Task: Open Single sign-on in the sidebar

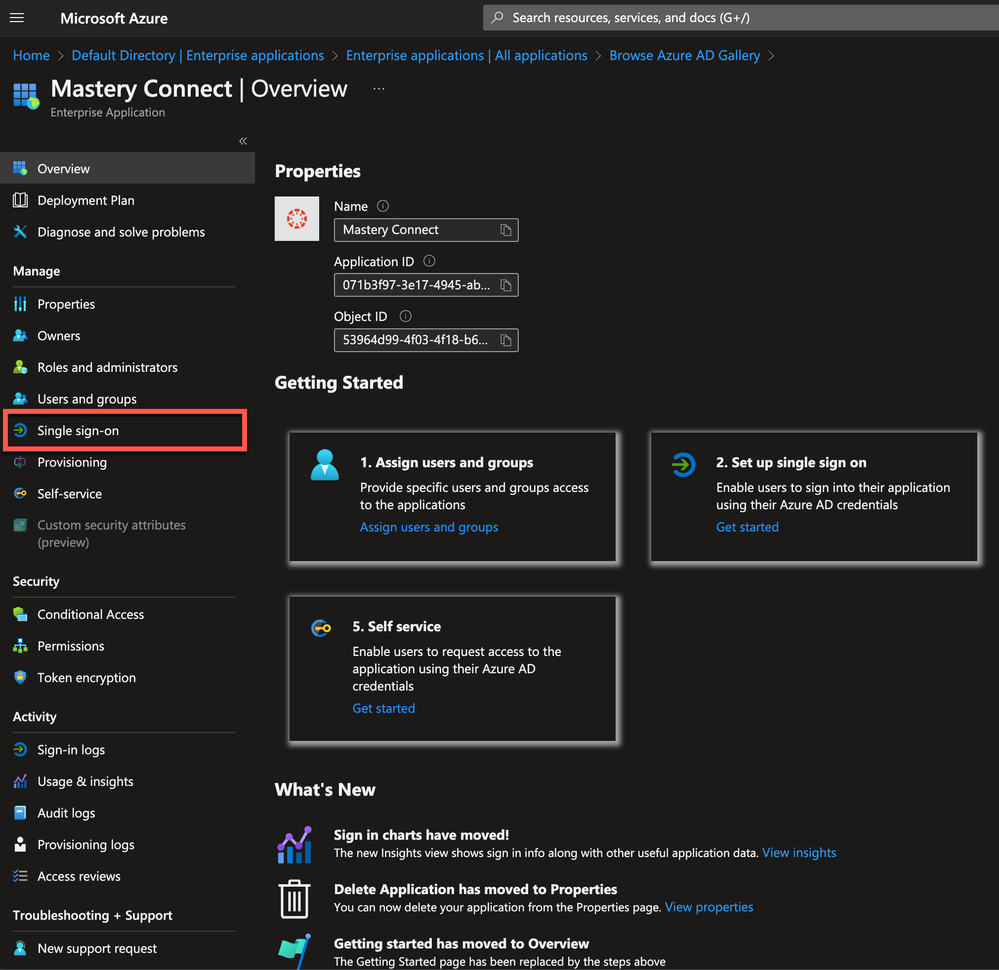Action: pyautogui.click(x=78, y=431)
